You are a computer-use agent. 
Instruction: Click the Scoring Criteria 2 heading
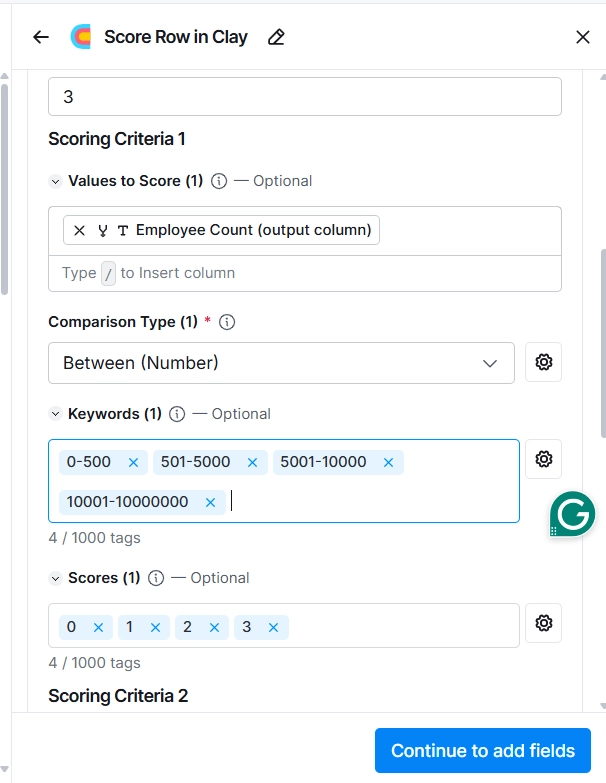(x=118, y=696)
